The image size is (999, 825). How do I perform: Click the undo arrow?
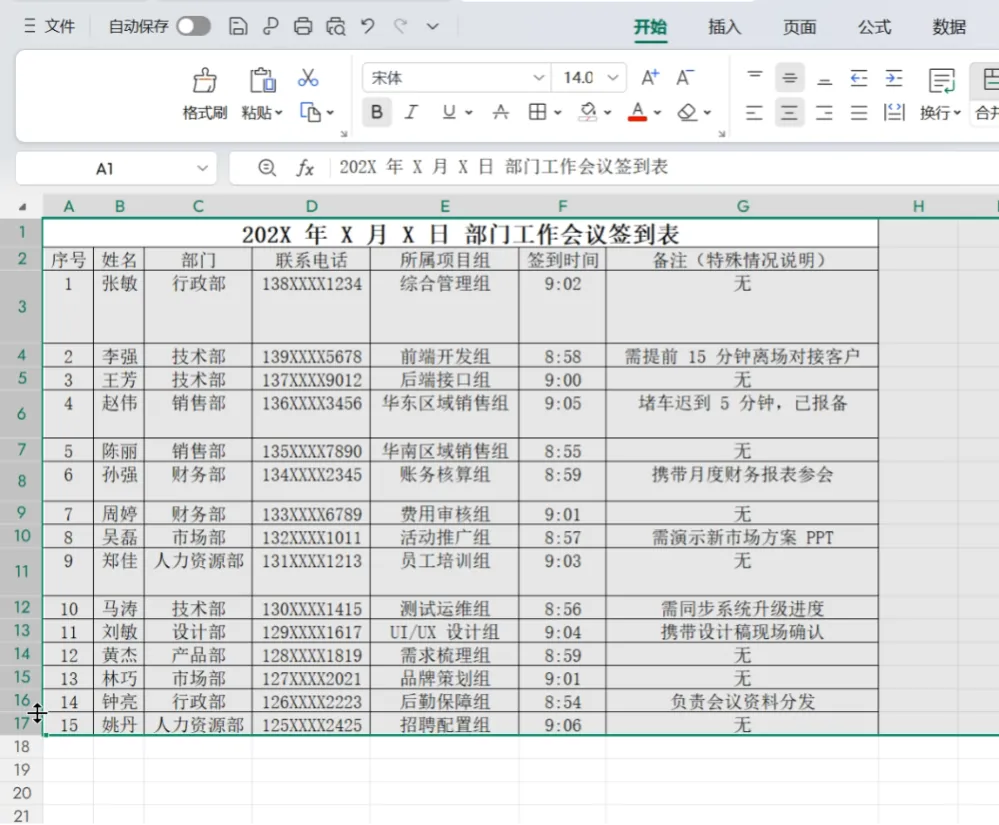[368, 26]
